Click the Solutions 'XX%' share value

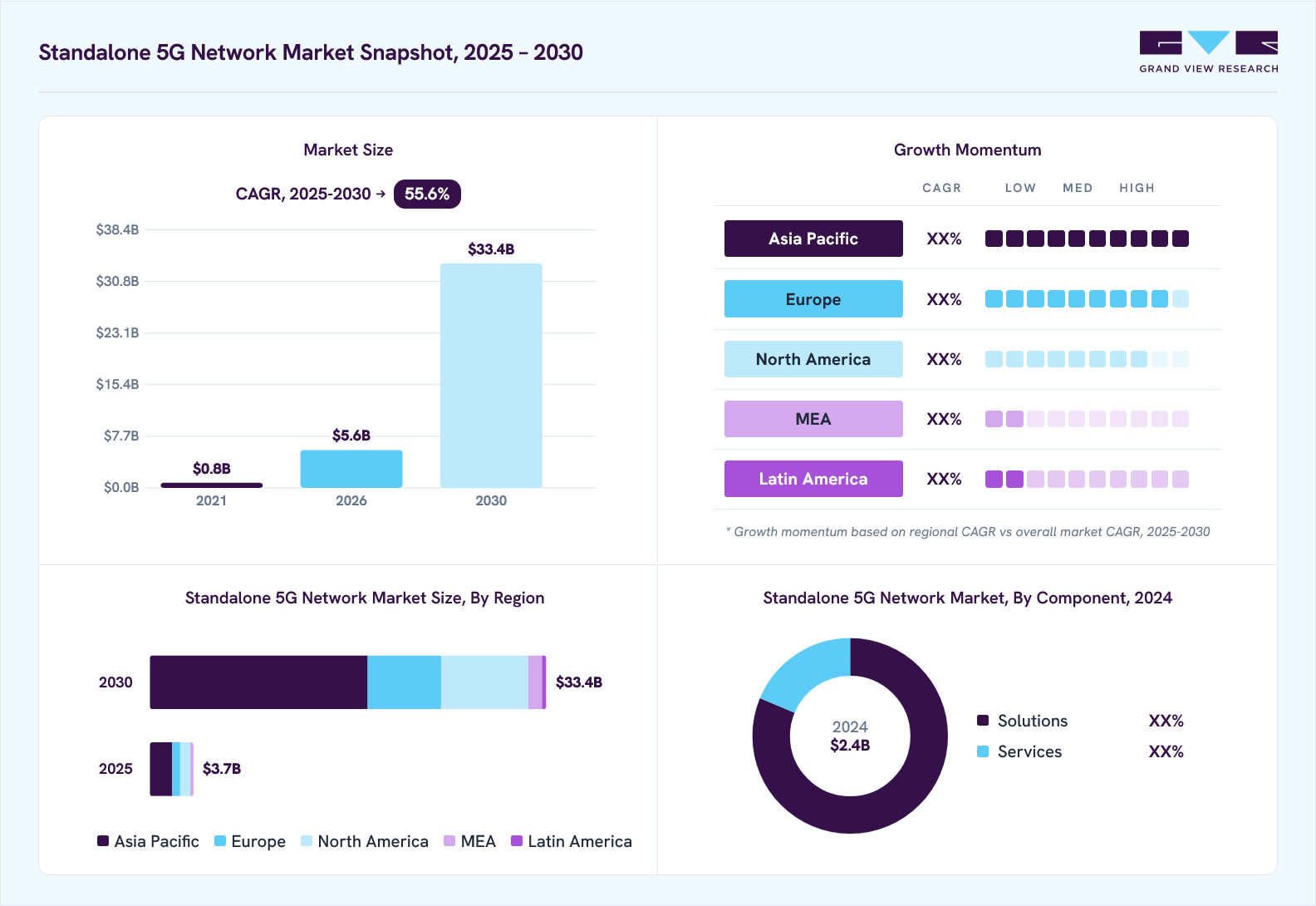(1166, 721)
